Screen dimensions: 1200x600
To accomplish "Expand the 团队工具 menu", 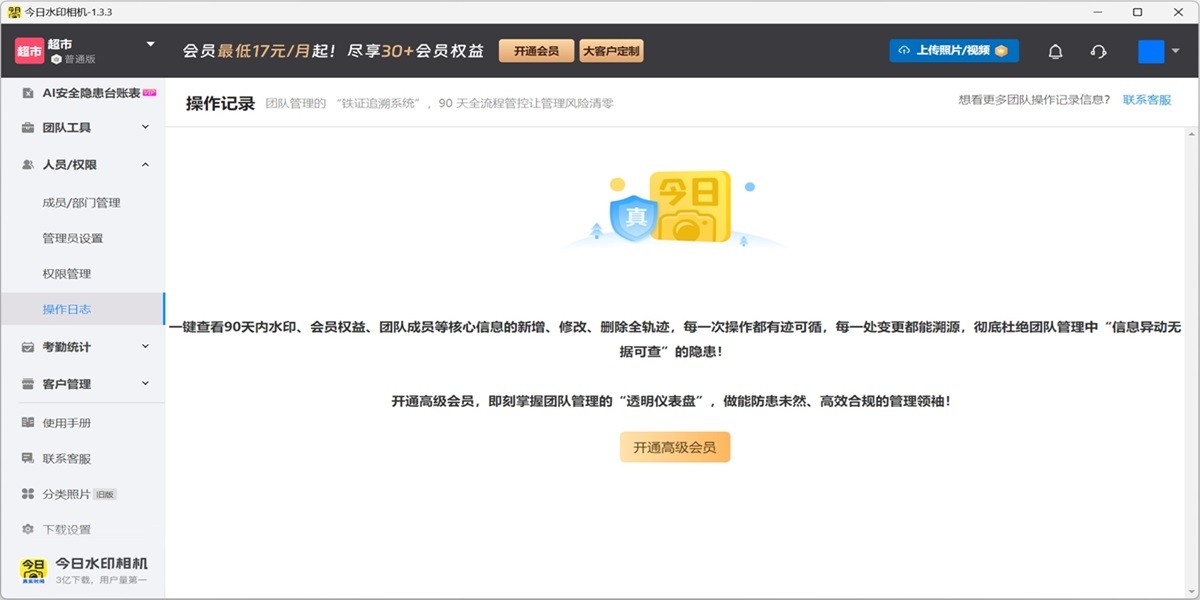I will (145, 127).
